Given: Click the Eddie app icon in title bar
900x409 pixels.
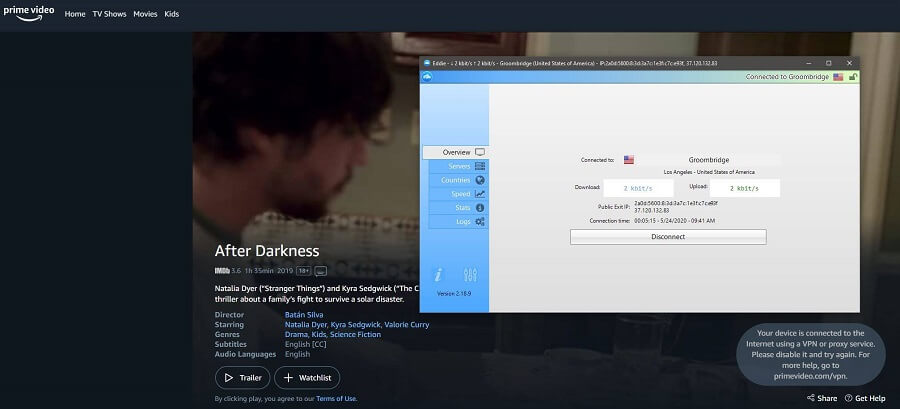Looking at the screenshot, I should coord(426,63).
